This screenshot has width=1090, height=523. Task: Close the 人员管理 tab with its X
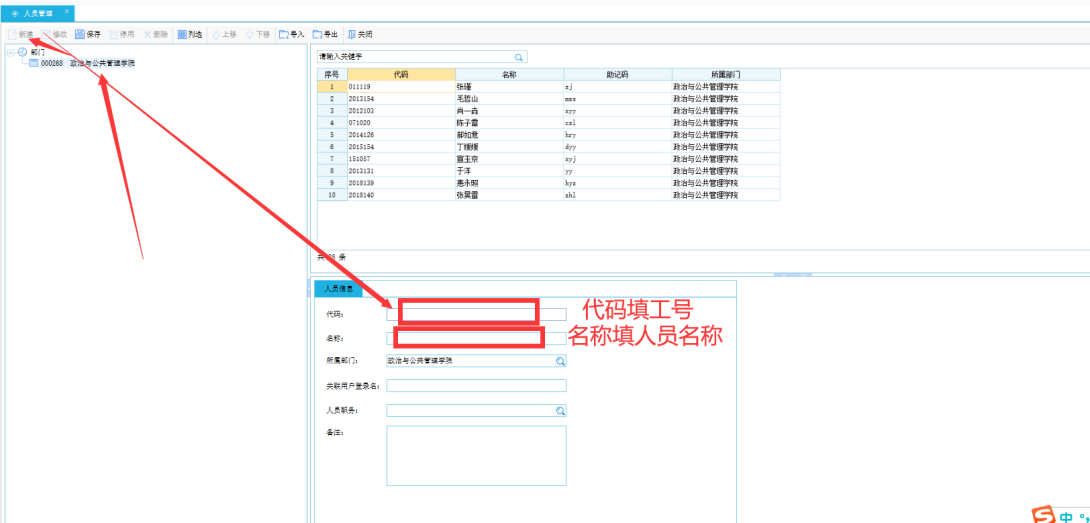tap(66, 11)
